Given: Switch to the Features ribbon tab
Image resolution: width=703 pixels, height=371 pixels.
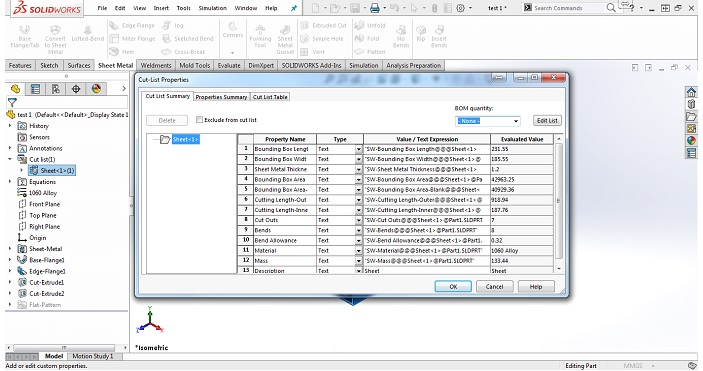Looking at the screenshot, I should 20,65.
